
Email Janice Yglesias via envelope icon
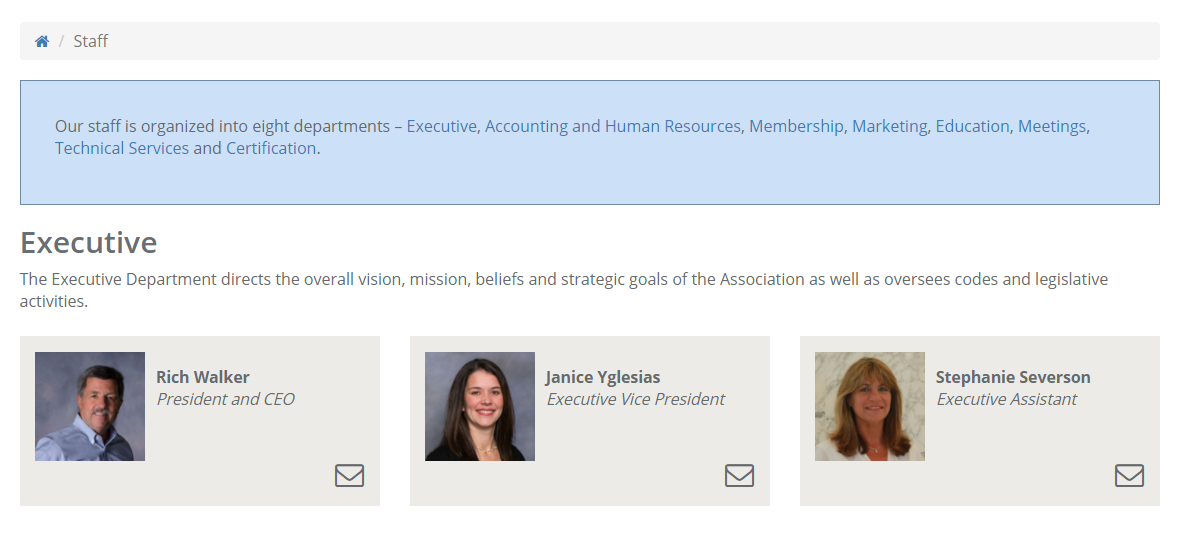tap(739, 476)
